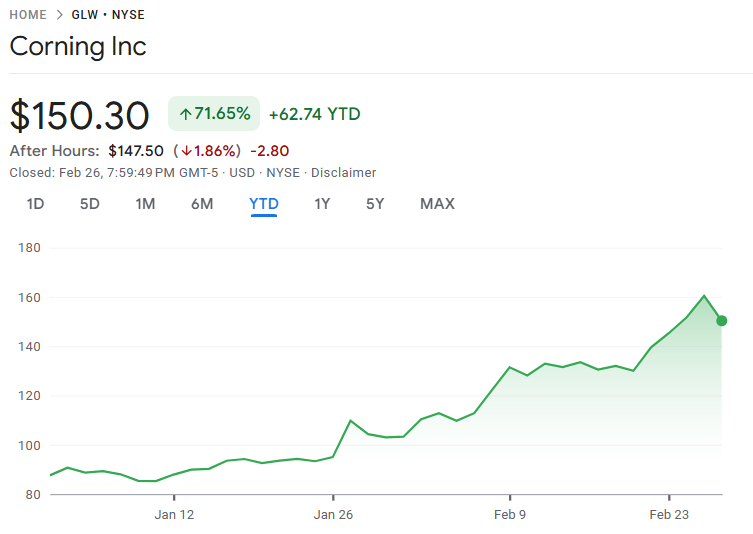
Task: Click the Jan 26 date label
Action: (334, 515)
